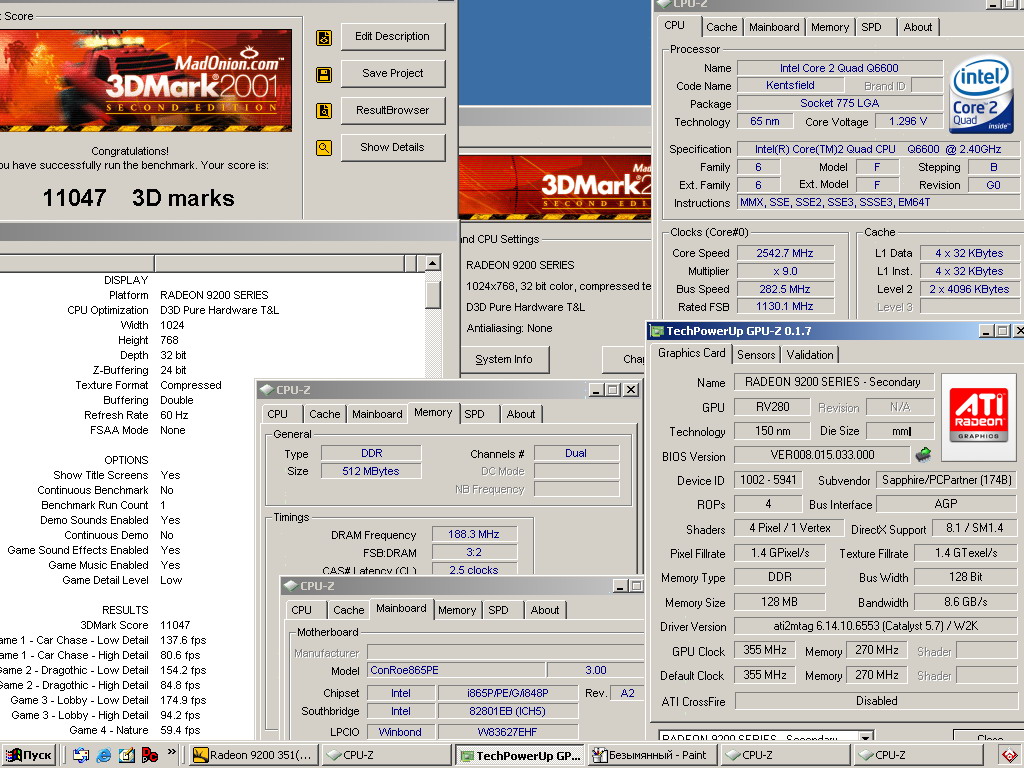This screenshot has height=768, width=1024.
Task: Switch to Radeon 9200 351 taskbar item
Action: [x=255, y=755]
